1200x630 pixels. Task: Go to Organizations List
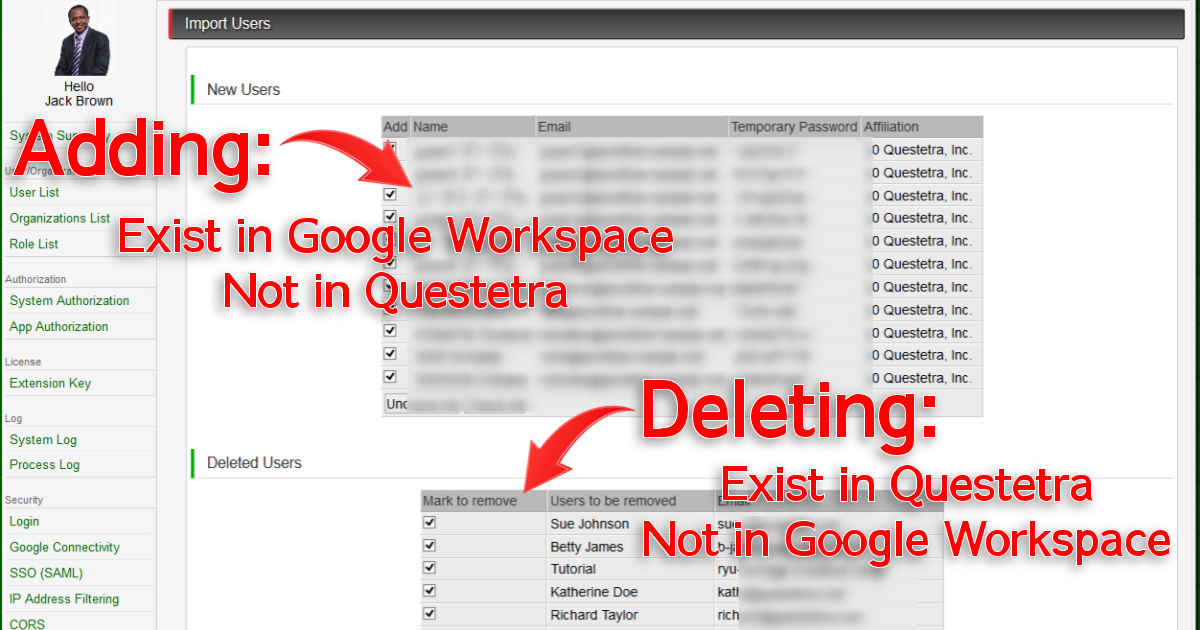point(60,218)
